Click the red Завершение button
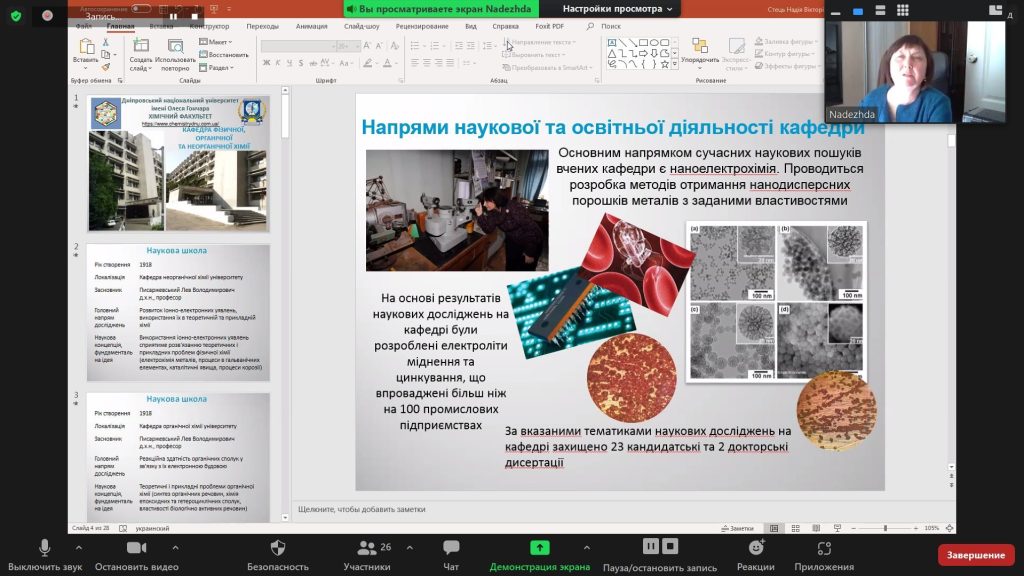 point(976,554)
